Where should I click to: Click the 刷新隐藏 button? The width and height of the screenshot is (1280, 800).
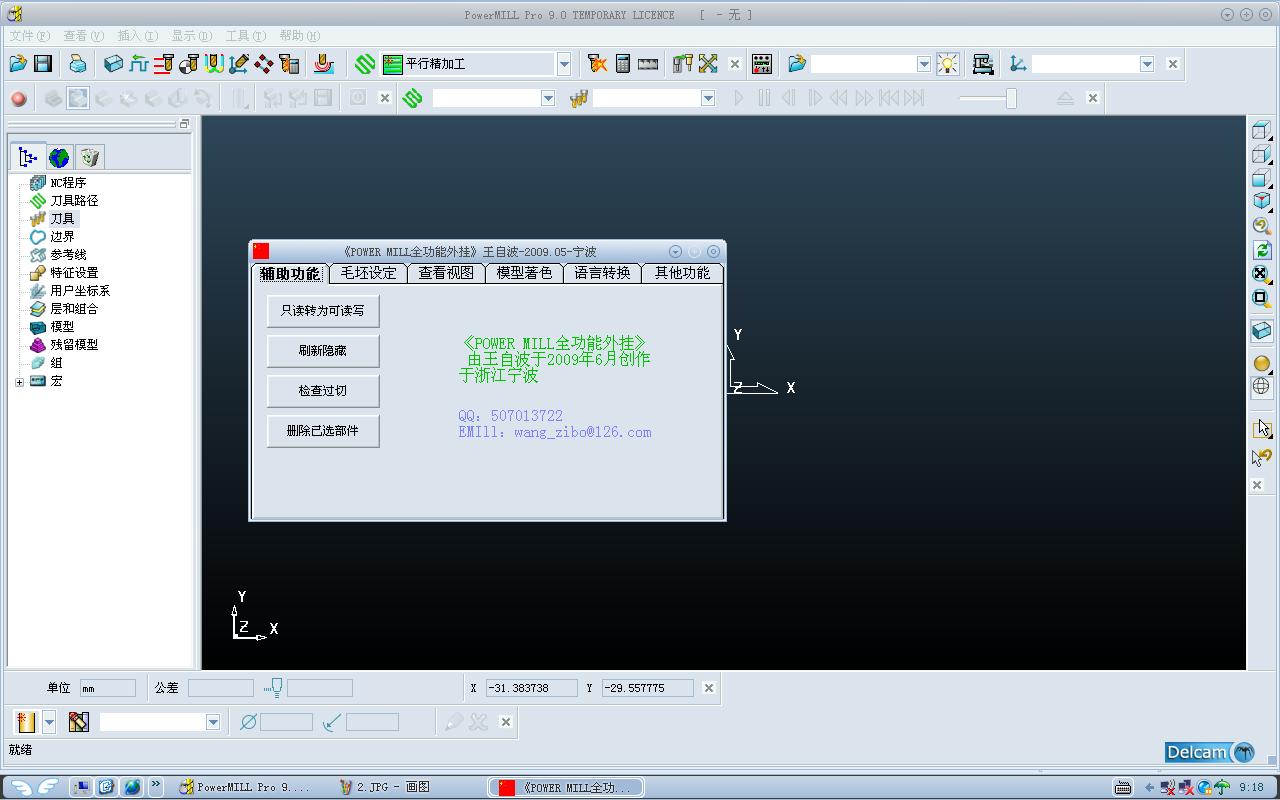coord(323,351)
